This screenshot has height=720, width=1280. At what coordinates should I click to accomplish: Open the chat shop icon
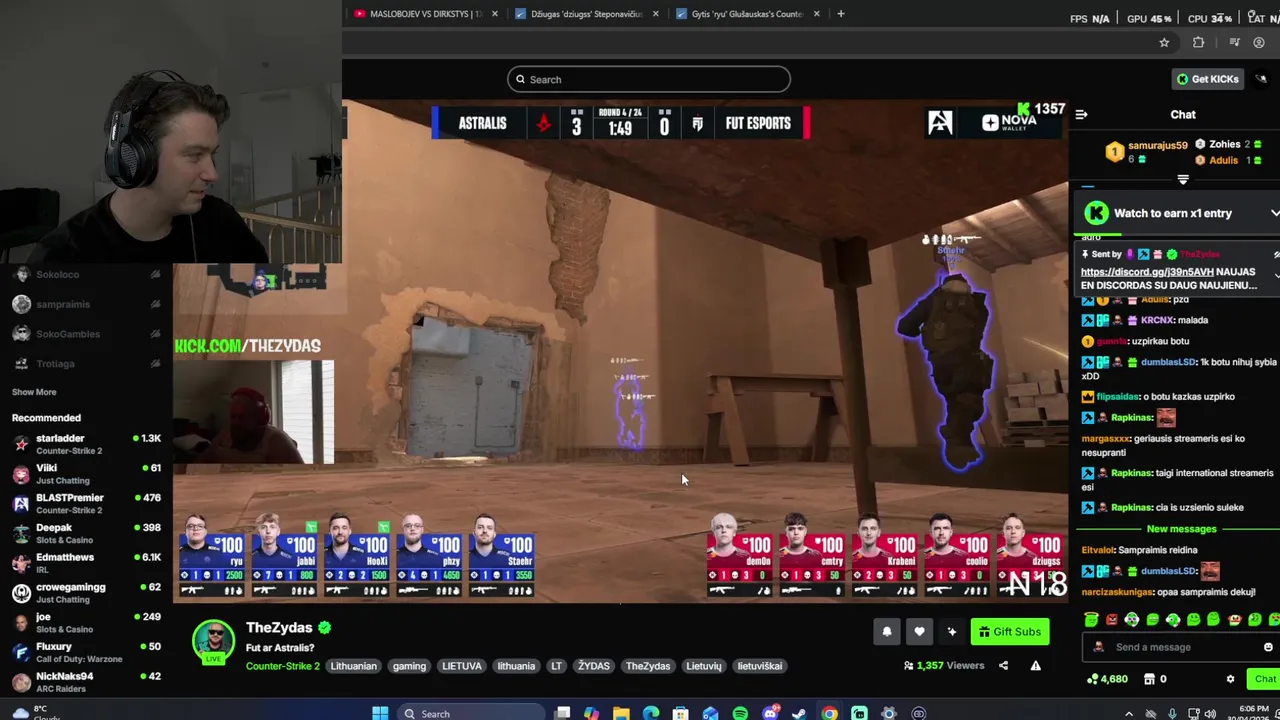(1150, 679)
